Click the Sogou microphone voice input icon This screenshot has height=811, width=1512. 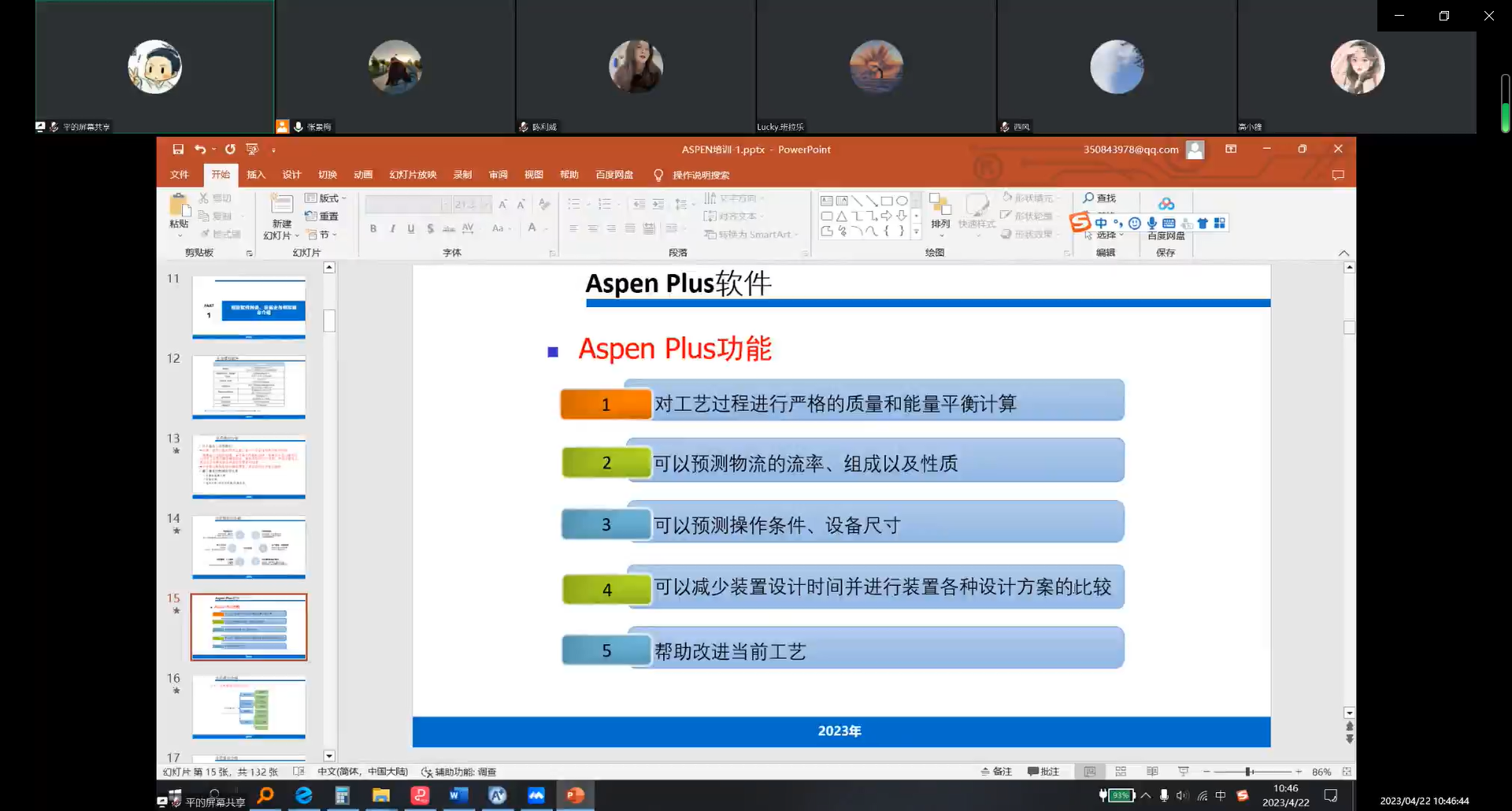(x=1152, y=224)
